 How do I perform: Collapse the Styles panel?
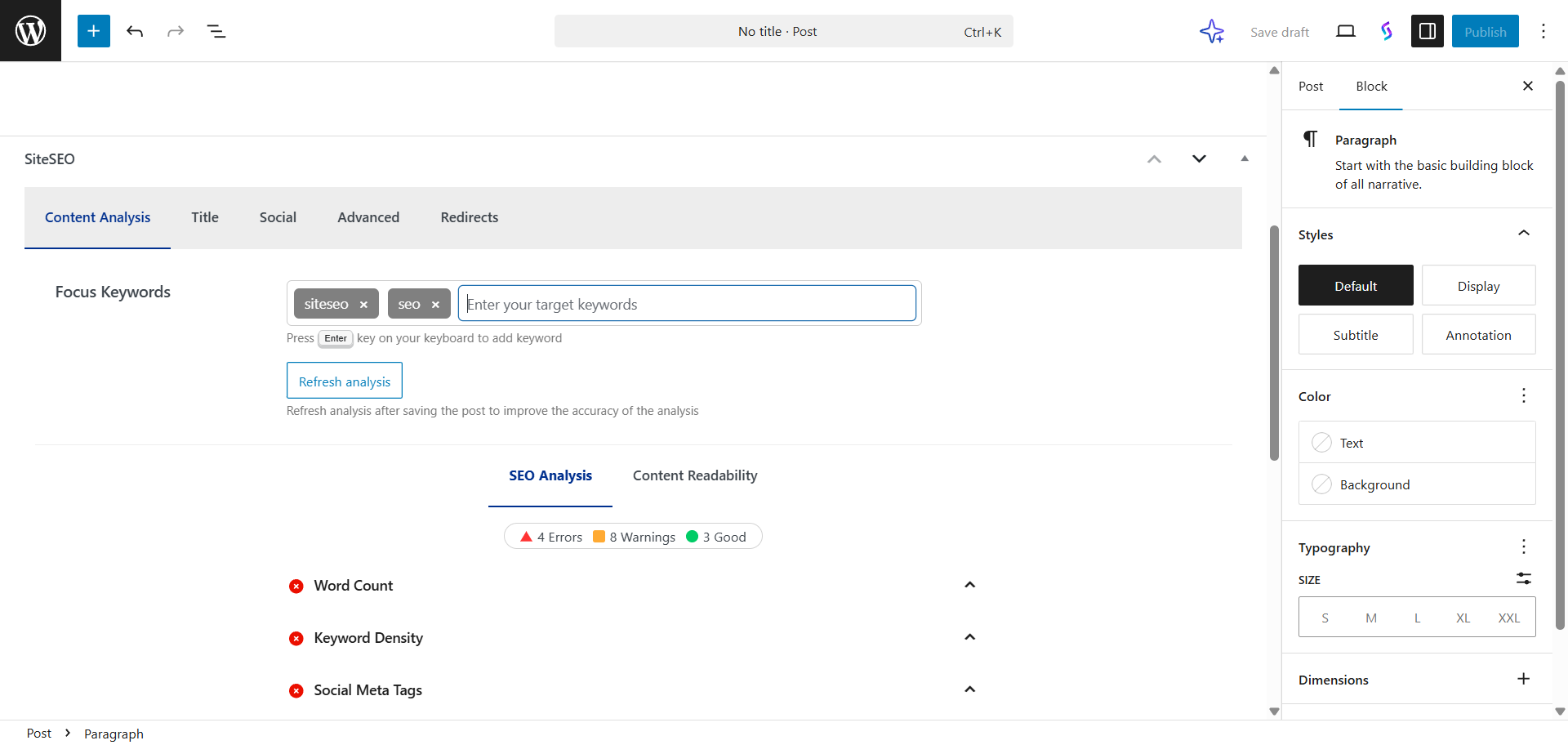(1523, 234)
